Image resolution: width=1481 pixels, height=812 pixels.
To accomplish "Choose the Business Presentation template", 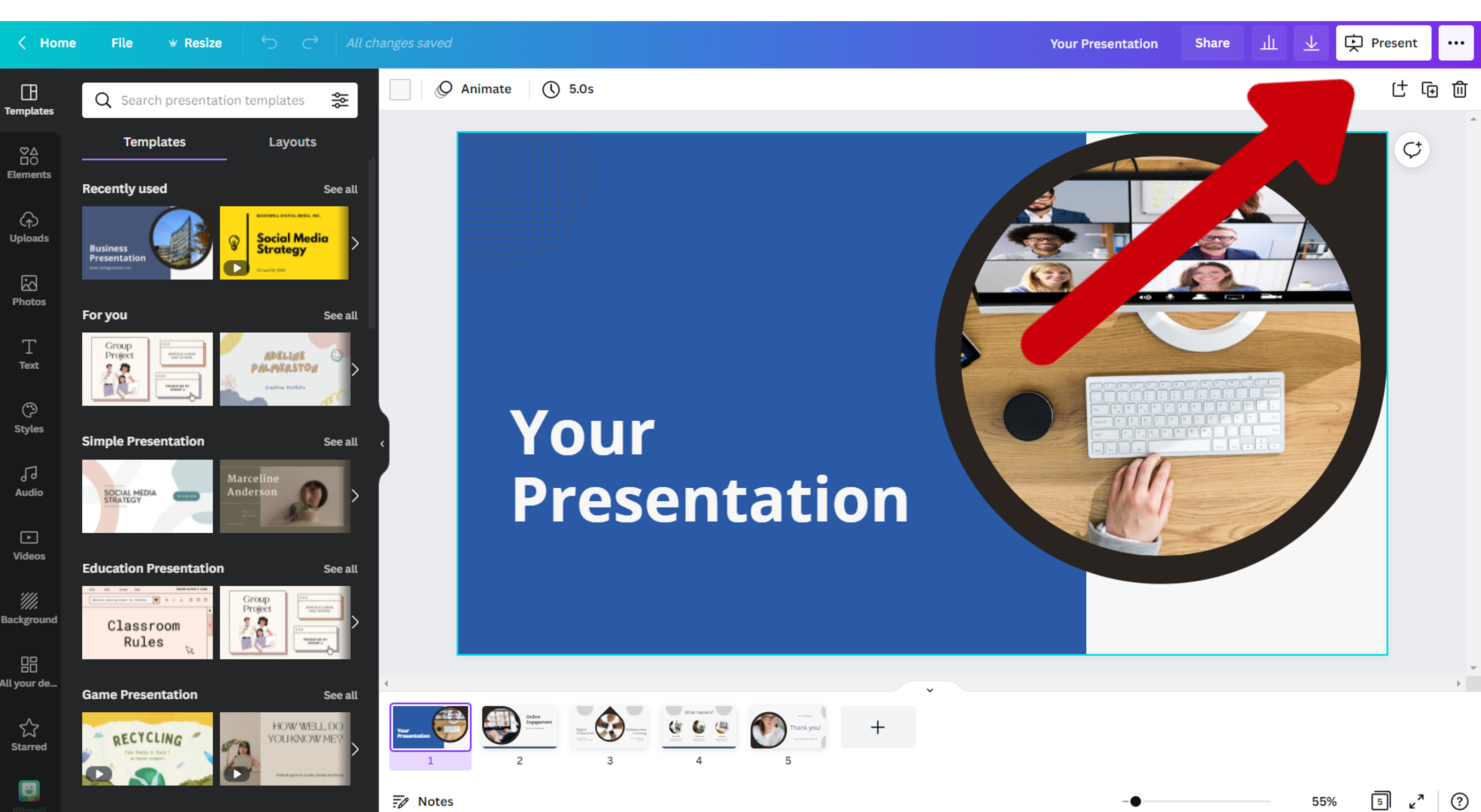I will point(147,243).
